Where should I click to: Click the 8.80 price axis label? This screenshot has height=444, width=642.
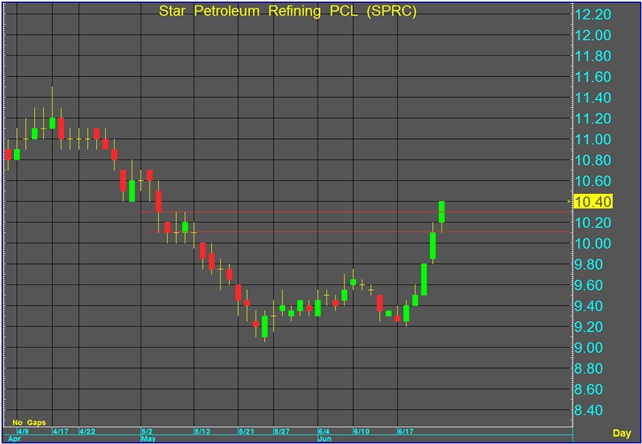pos(589,369)
